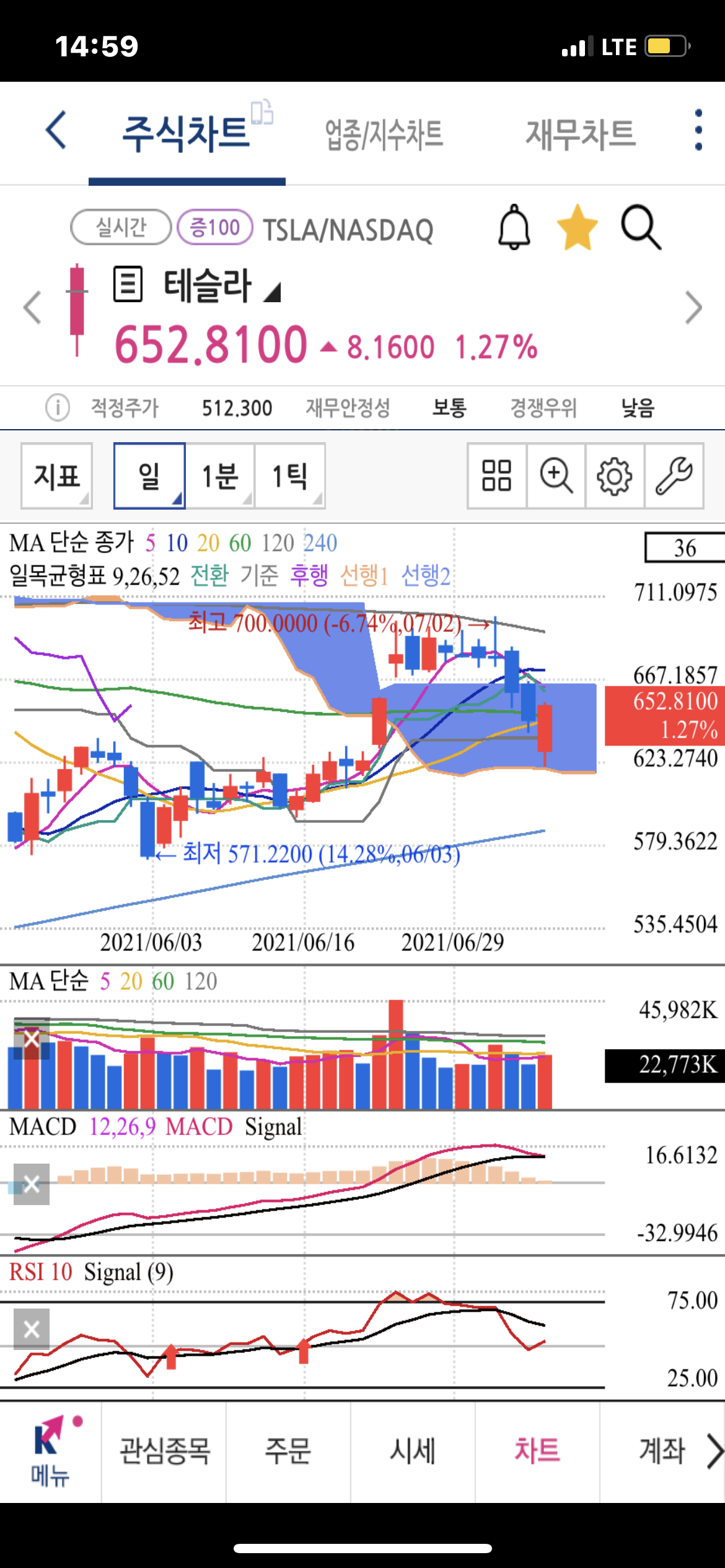Viewport: 725px width, 1568px height.
Task: Tap the 2021/06/16 date label
Action: (303, 943)
